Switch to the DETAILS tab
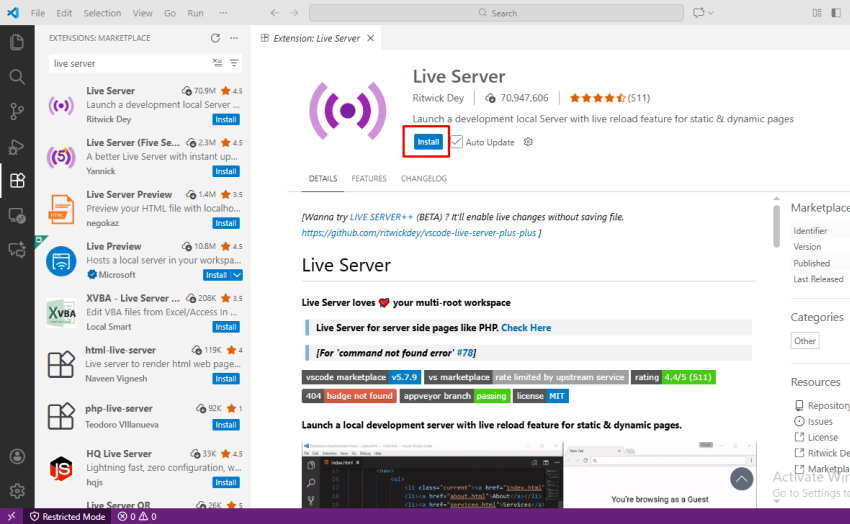The width and height of the screenshot is (850, 524). 323,179
